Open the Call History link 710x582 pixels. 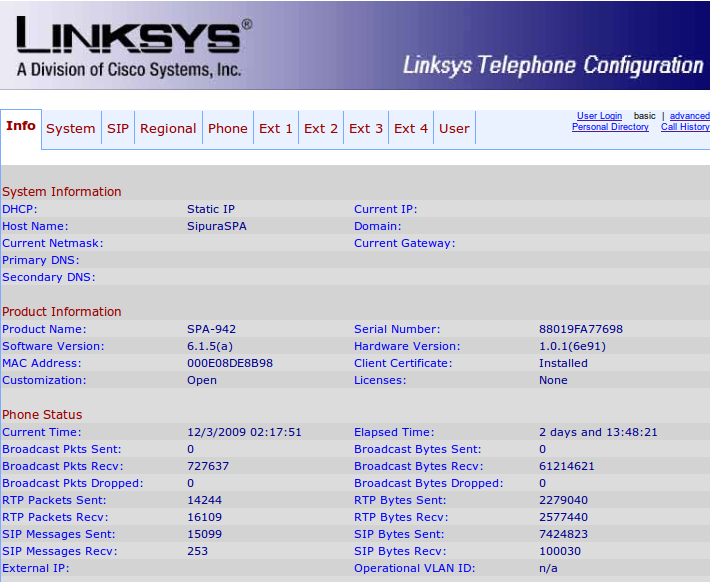pos(685,127)
